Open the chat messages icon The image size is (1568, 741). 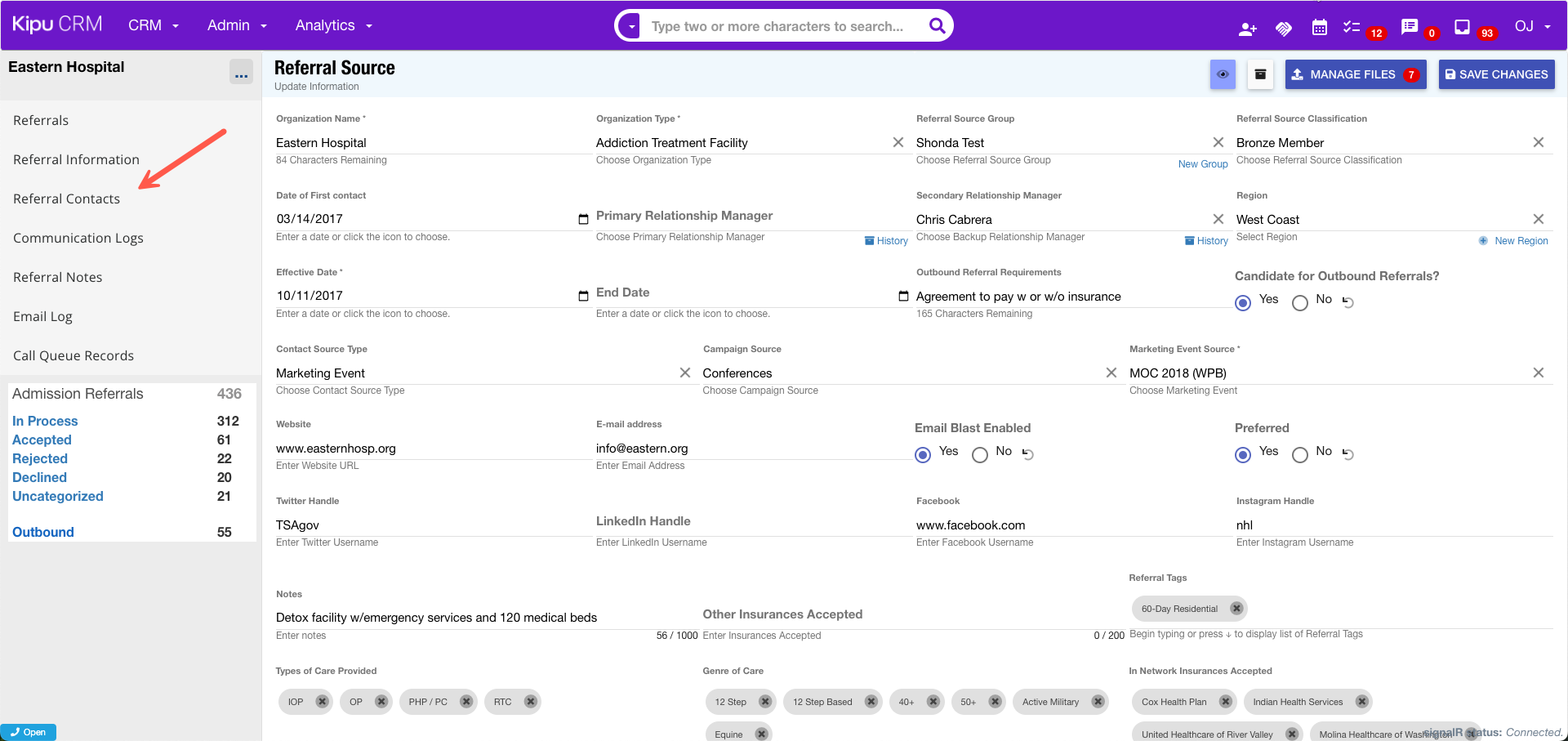[1410, 27]
